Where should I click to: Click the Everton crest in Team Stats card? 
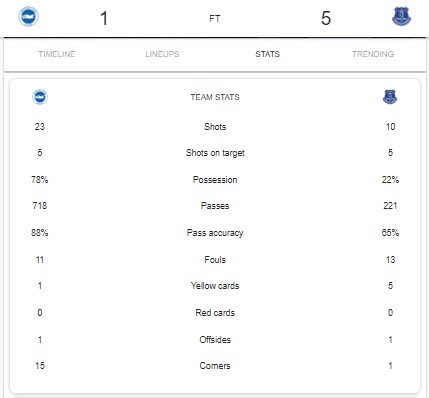click(390, 97)
